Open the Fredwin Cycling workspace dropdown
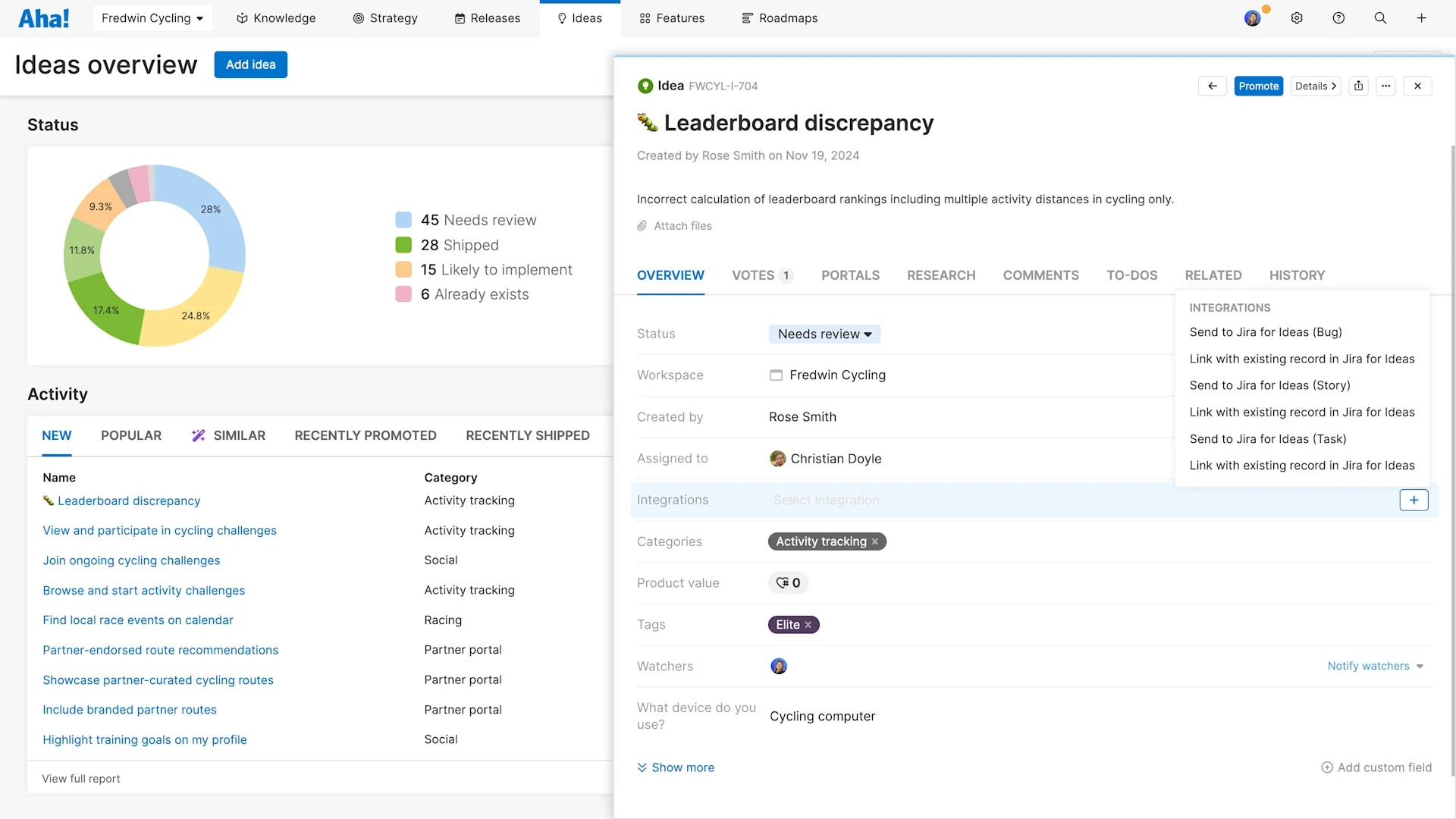1456x819 pixels. pyautogui.click(x=152, y=18)
